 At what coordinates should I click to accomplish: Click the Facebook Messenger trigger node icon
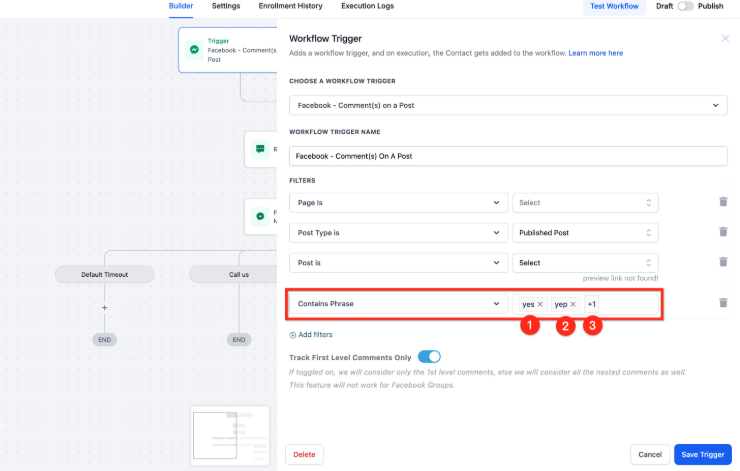click(x=195, y=48)
